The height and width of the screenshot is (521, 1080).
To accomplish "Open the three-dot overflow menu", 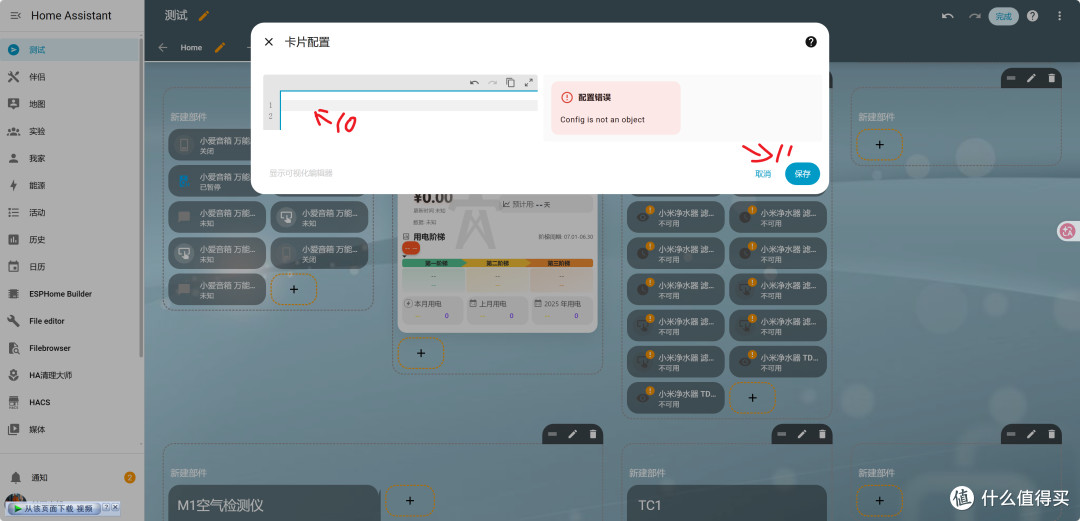I will point(1059,16).
